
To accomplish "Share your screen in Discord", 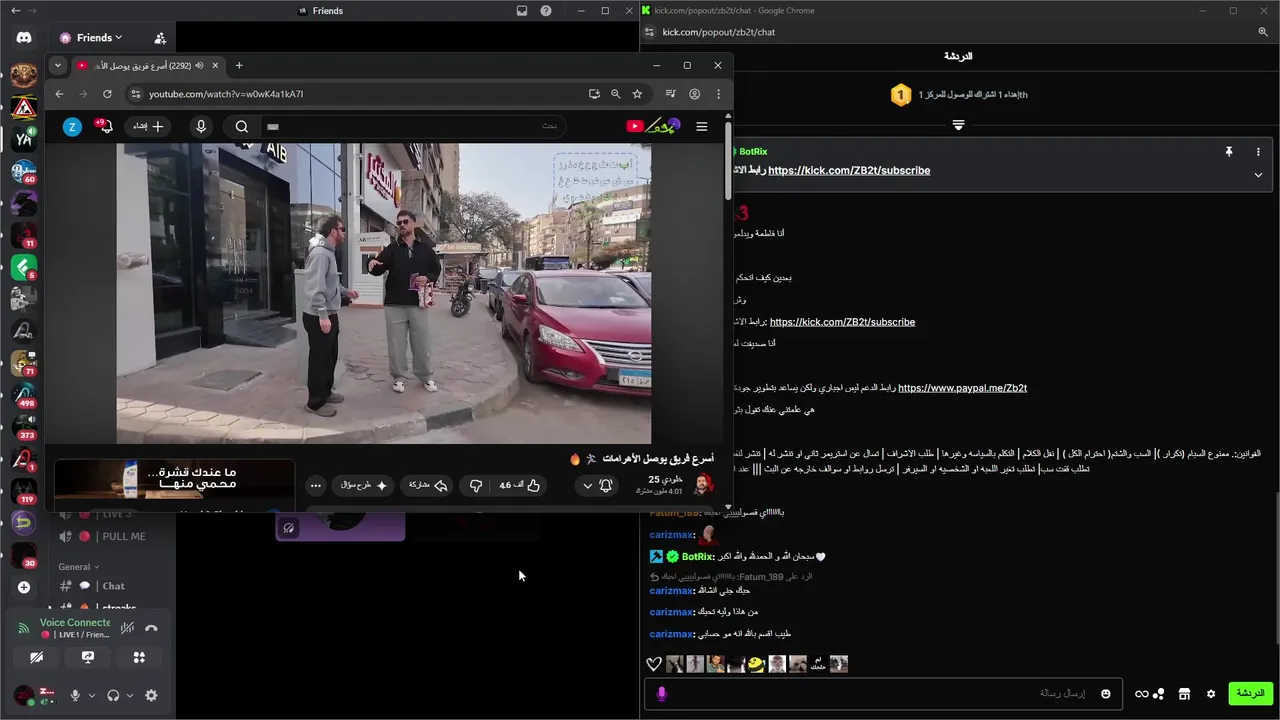I will 88,657.
